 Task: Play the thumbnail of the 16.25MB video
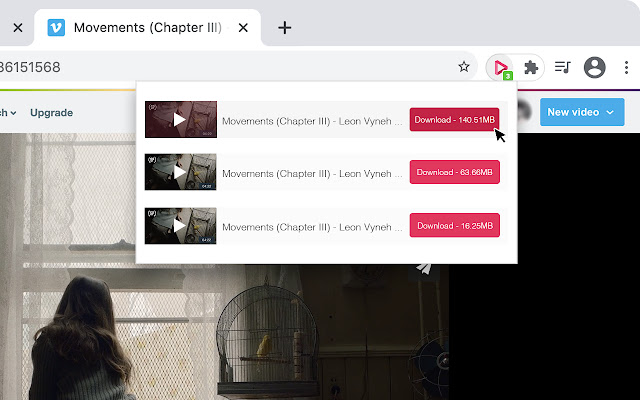(180, 226)
